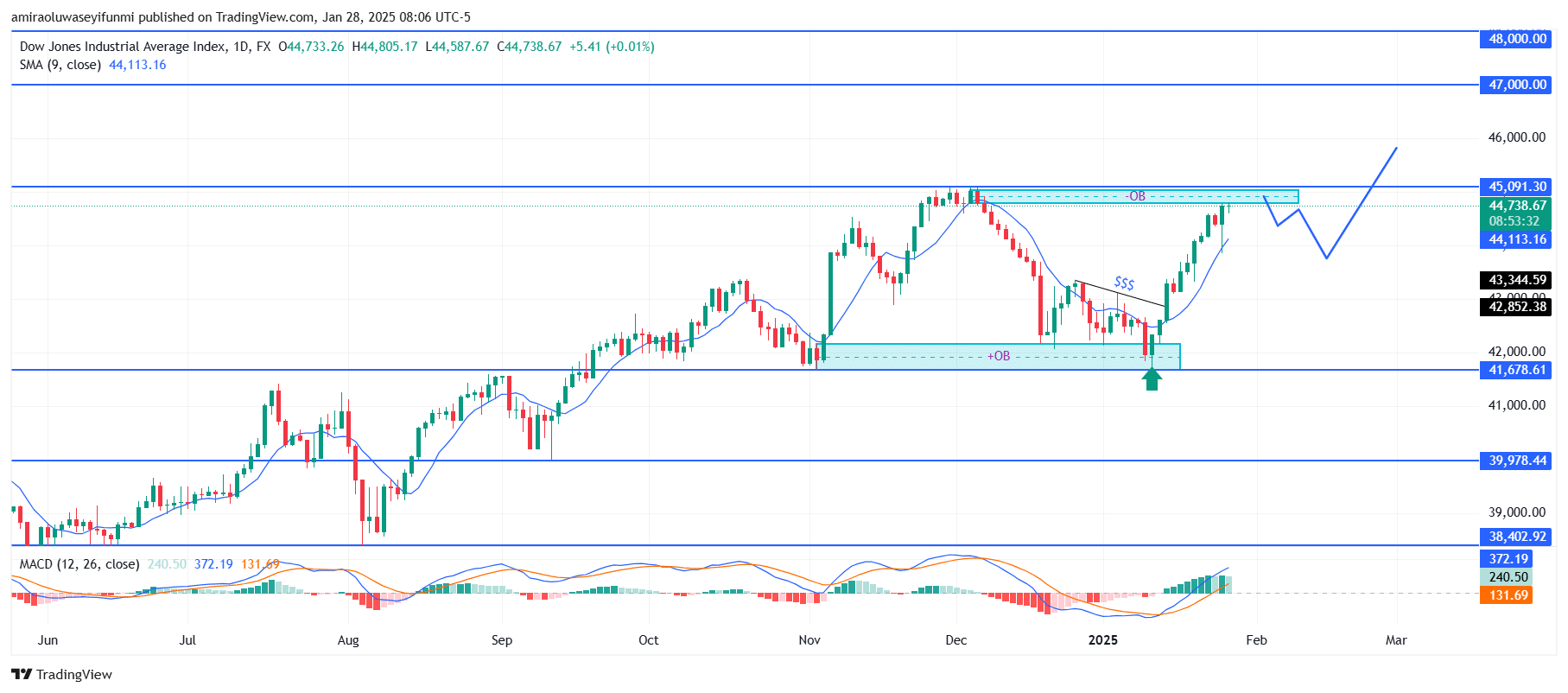The width and height of the screenshot is (1568, 693).
Task: Click the Mar label on time axis
Action: tap(1396, 640)
